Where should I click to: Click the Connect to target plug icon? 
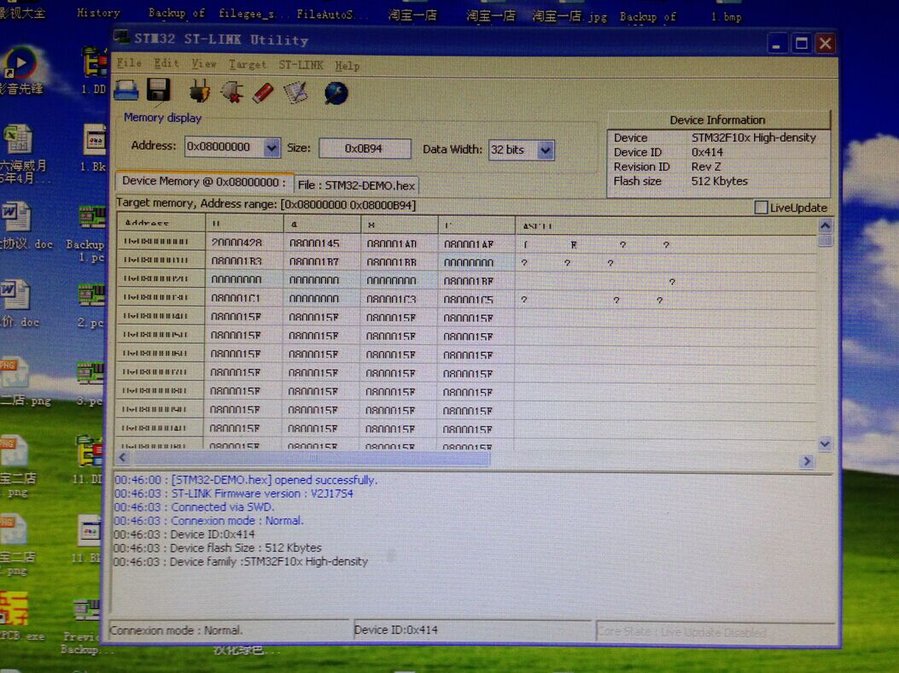[x=198, y=93]
